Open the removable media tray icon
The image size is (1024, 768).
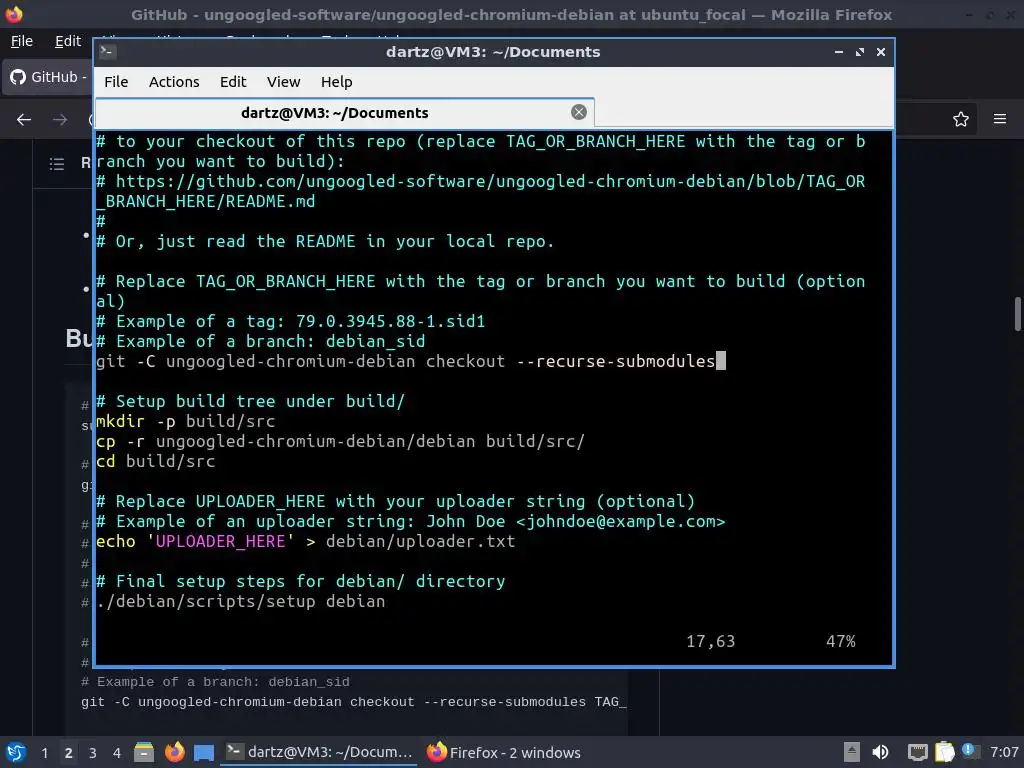[851, 752]
